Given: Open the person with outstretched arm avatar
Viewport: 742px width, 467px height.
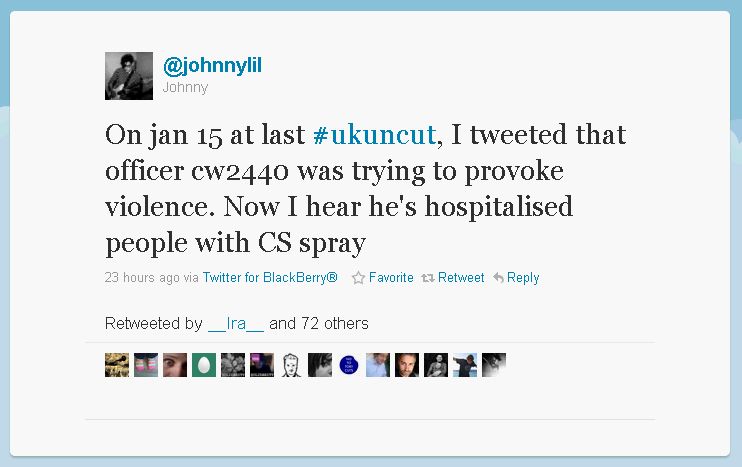Looking at the screenshot, I should [465, 365].
